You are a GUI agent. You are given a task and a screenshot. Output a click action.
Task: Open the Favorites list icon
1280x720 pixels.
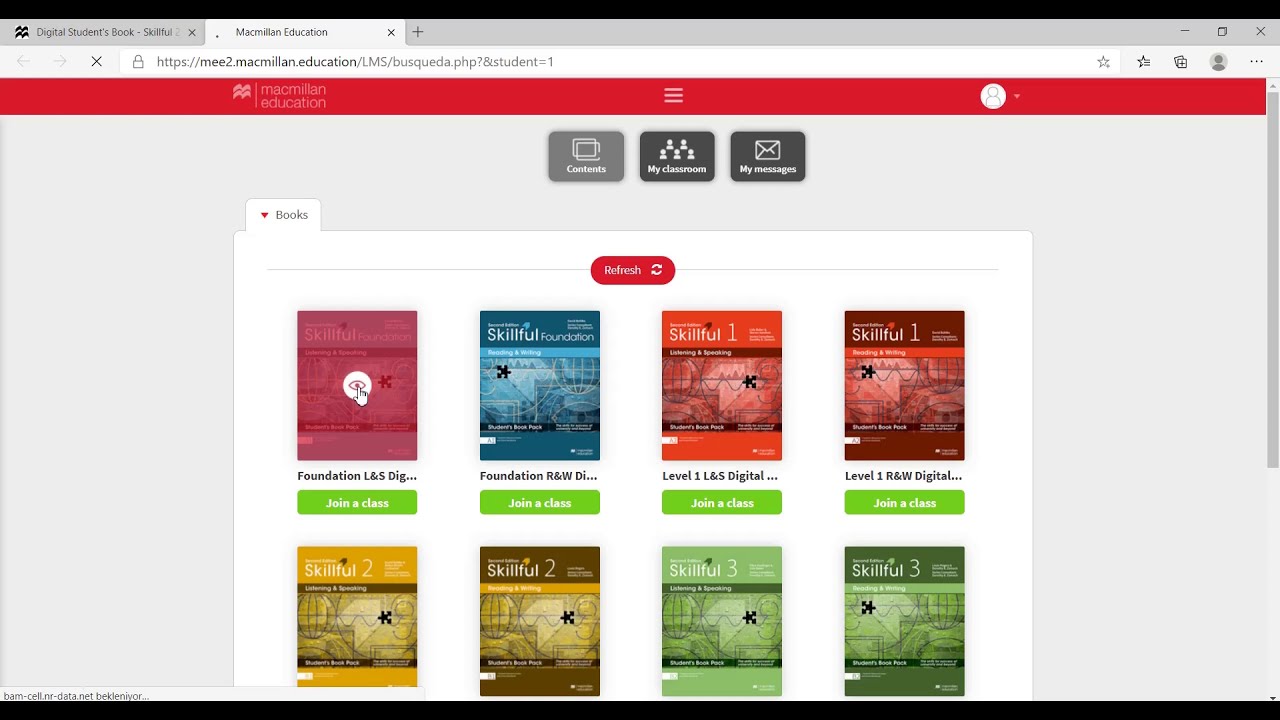coord(1144,62)
